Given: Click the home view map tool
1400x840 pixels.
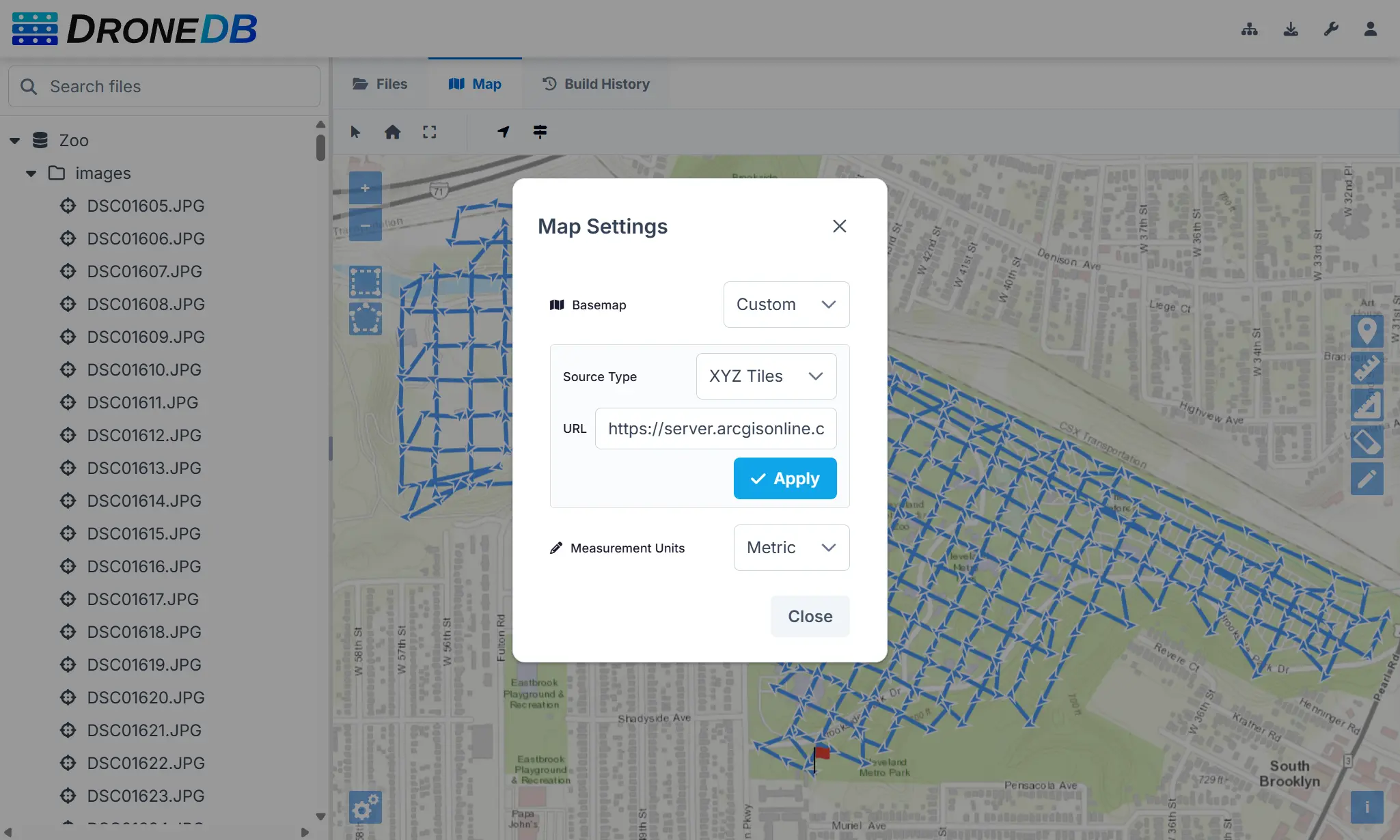Looking at the screenshot, I should coord(392,132).
